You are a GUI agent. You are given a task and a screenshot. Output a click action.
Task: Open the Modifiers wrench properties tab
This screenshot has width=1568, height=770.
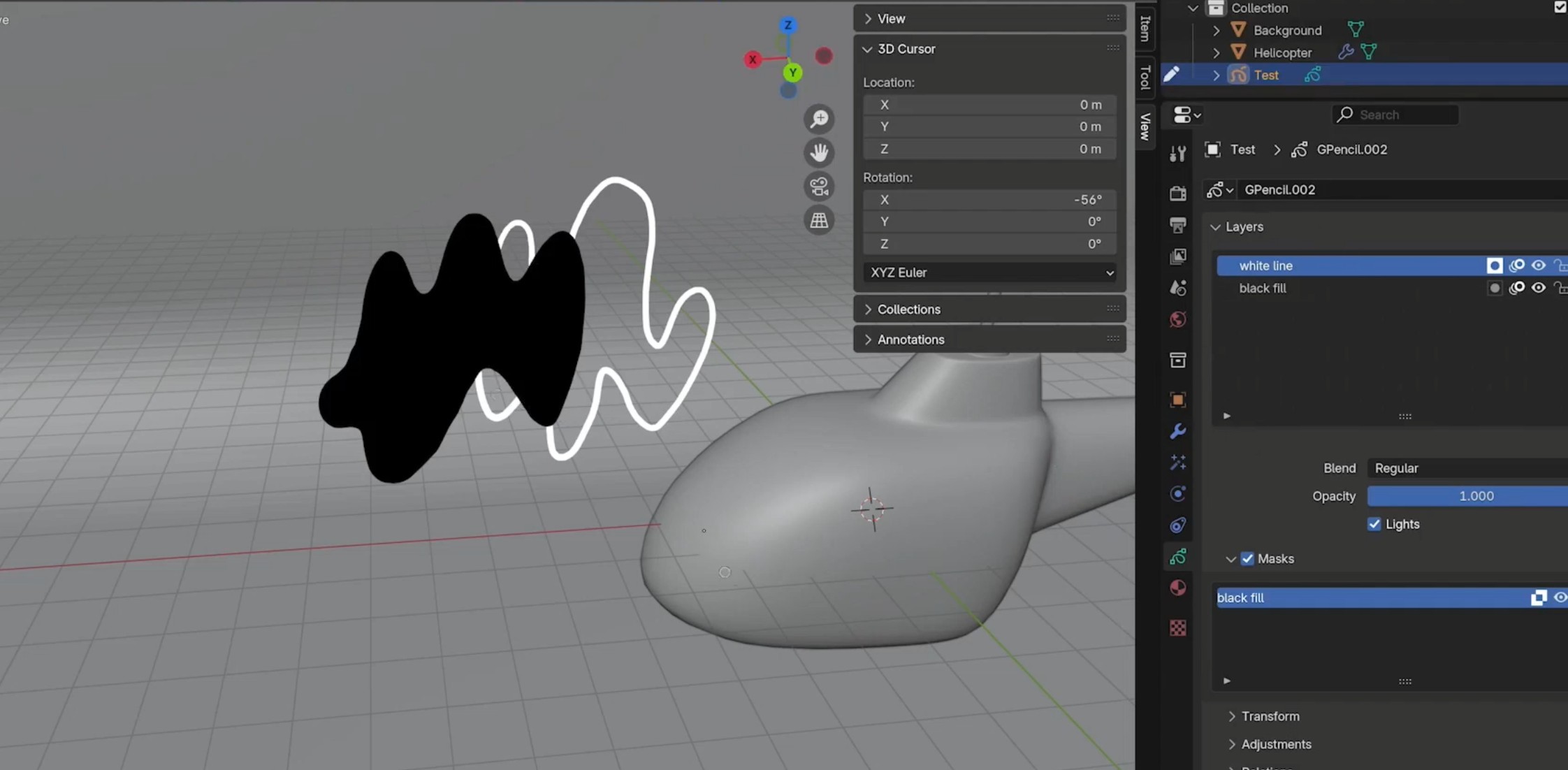tap(1178, 431)
